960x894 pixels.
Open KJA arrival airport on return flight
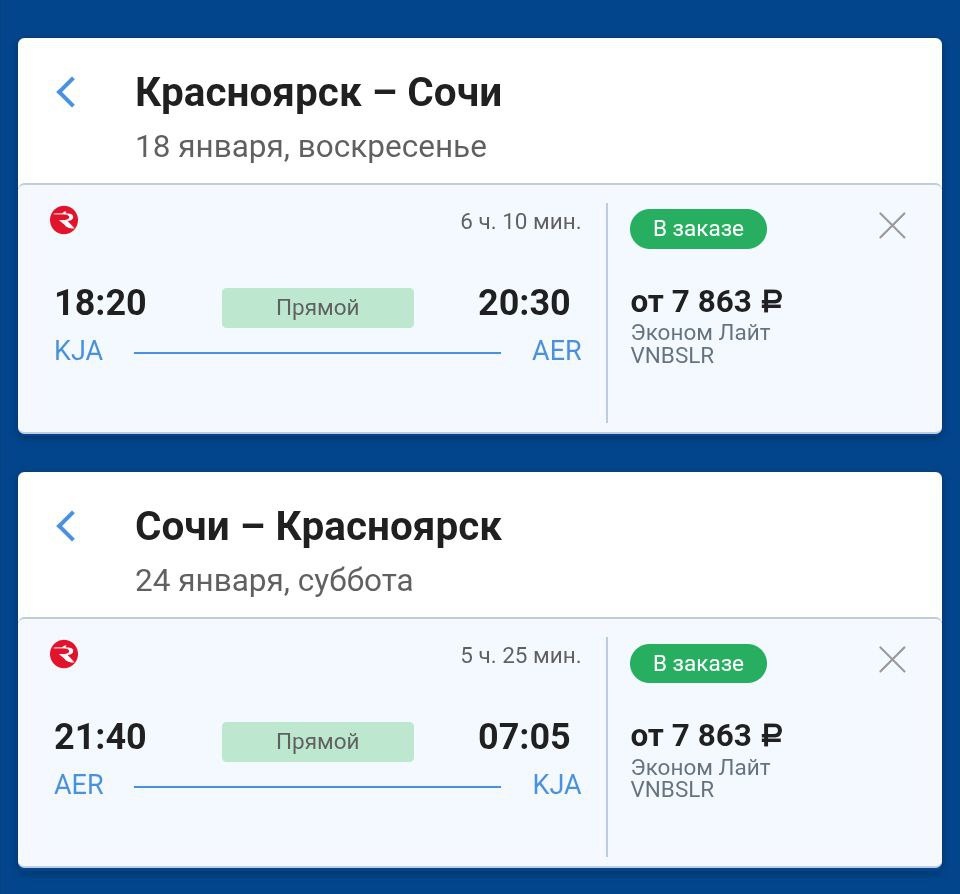pyautogui.click(x=557, y=785)
